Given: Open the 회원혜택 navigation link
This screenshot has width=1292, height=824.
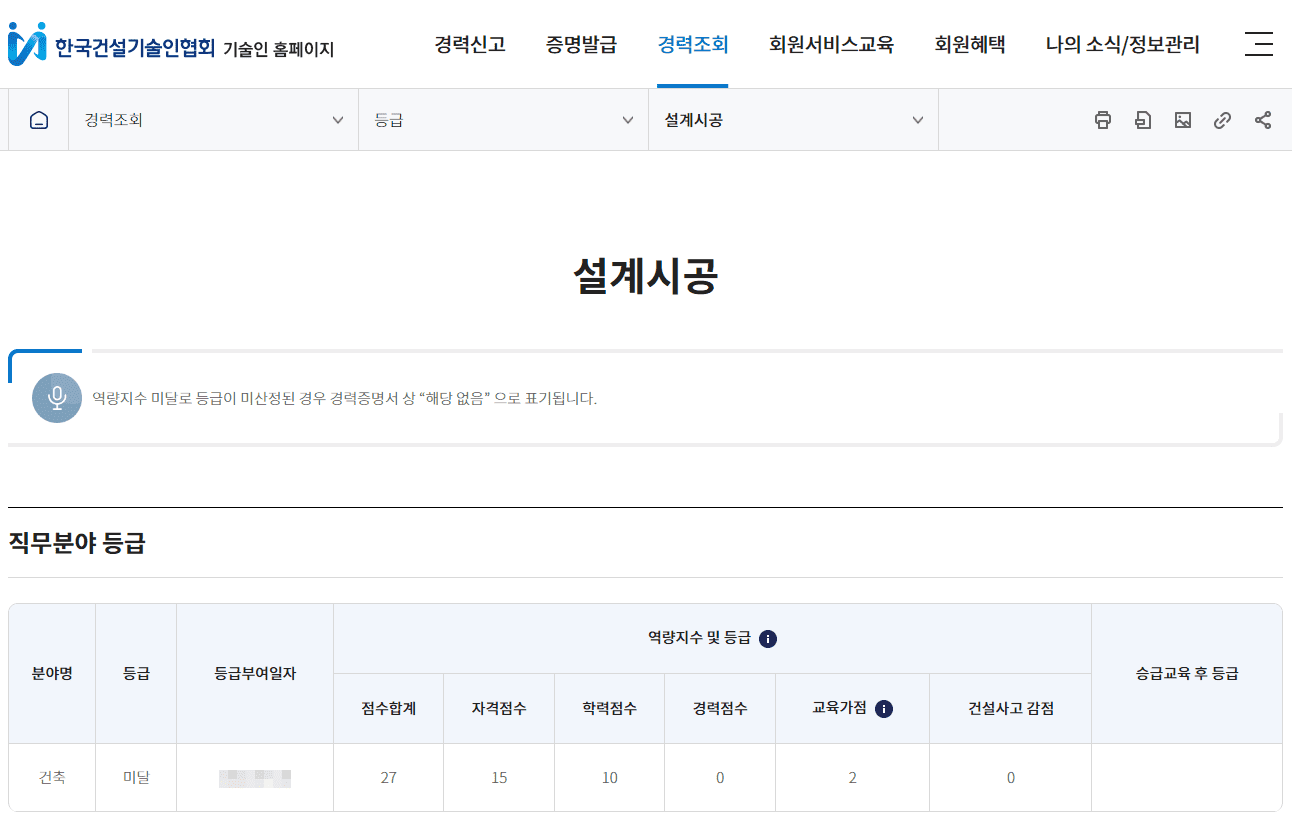Looking at the screenshot, I should coord(968,44).
